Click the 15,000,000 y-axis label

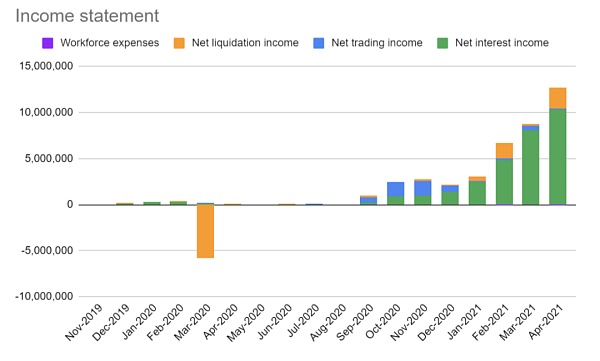point(46,66)
